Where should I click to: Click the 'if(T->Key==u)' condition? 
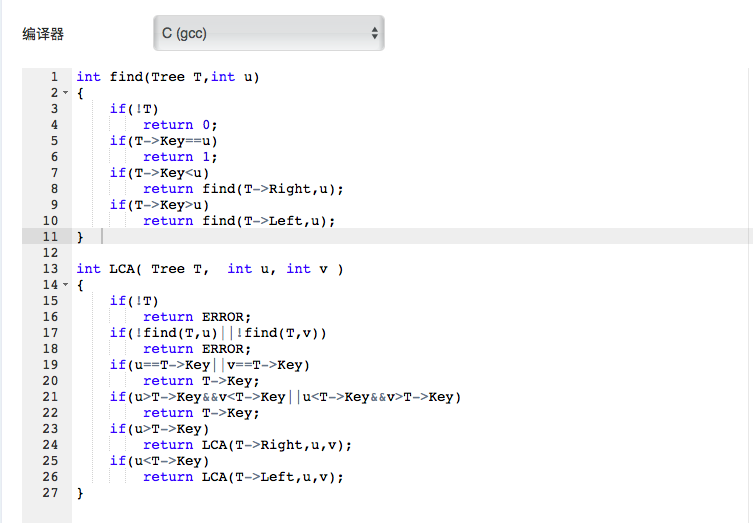pos(164,141)
